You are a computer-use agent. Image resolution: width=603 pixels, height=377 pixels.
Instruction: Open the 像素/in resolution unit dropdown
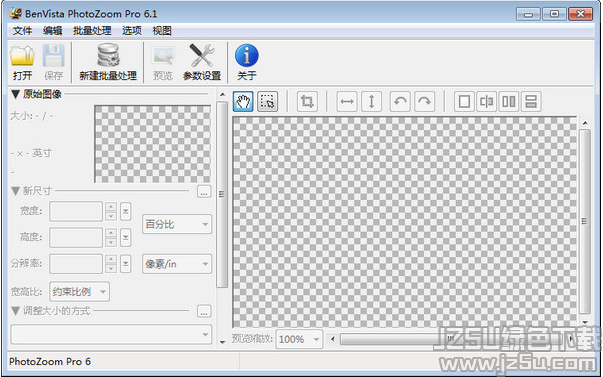point(177,264)
